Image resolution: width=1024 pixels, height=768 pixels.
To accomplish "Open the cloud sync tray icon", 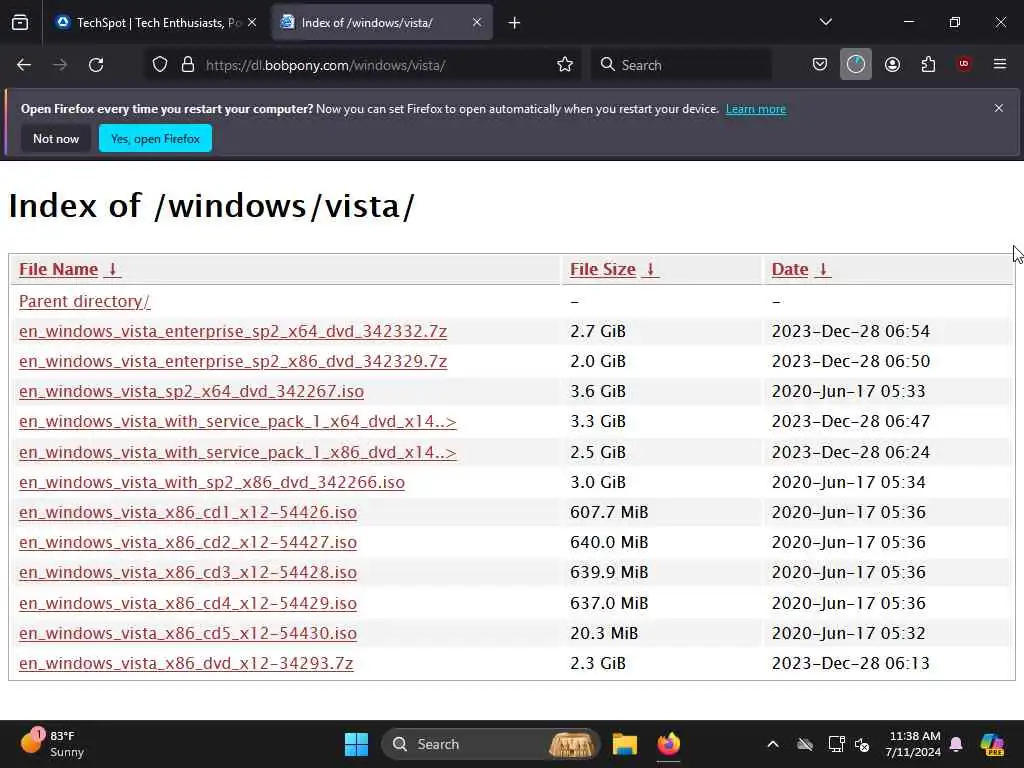I will (x=805, y=744).
